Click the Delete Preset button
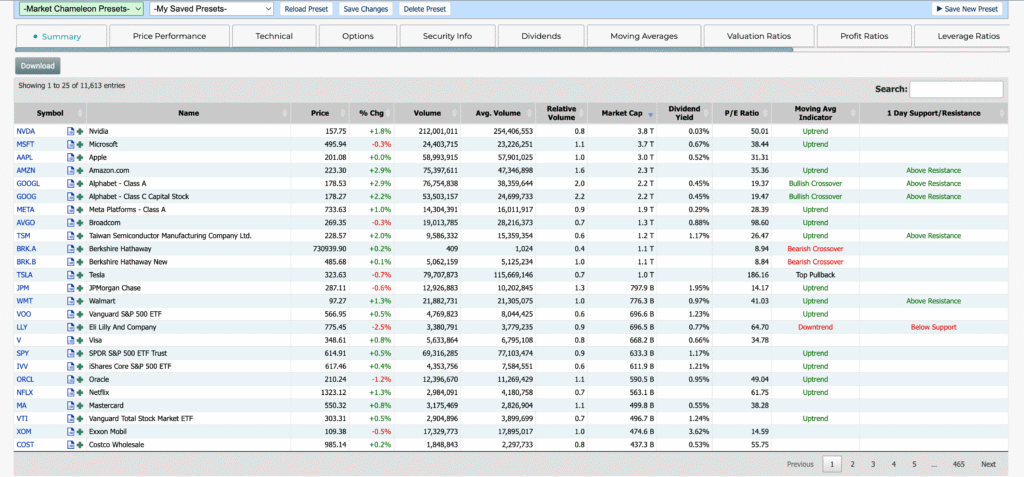The image size is (1024, 477). pos(424,9)
